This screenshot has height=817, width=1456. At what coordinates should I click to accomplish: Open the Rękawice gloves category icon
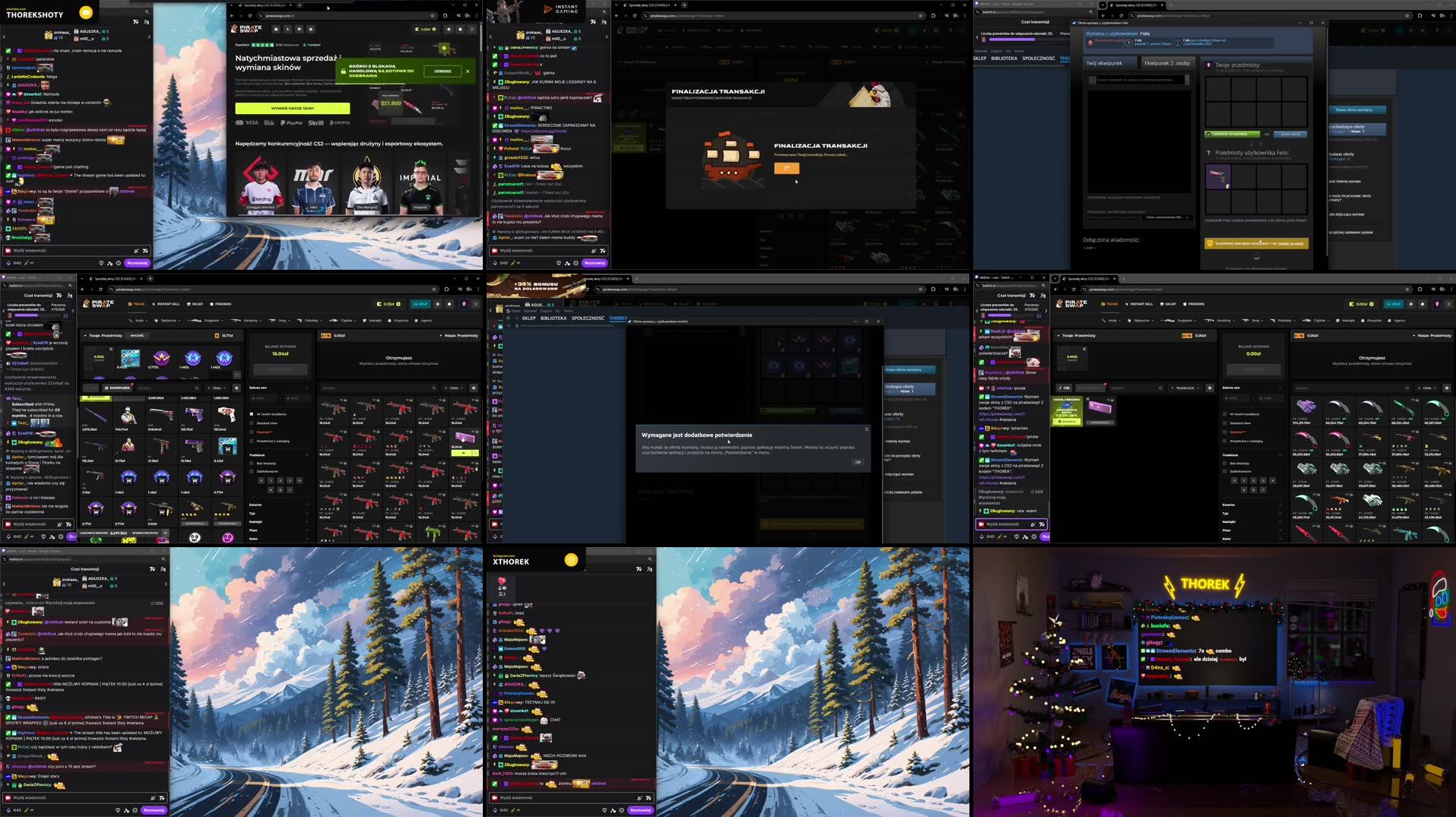click(x=157, y=321)
